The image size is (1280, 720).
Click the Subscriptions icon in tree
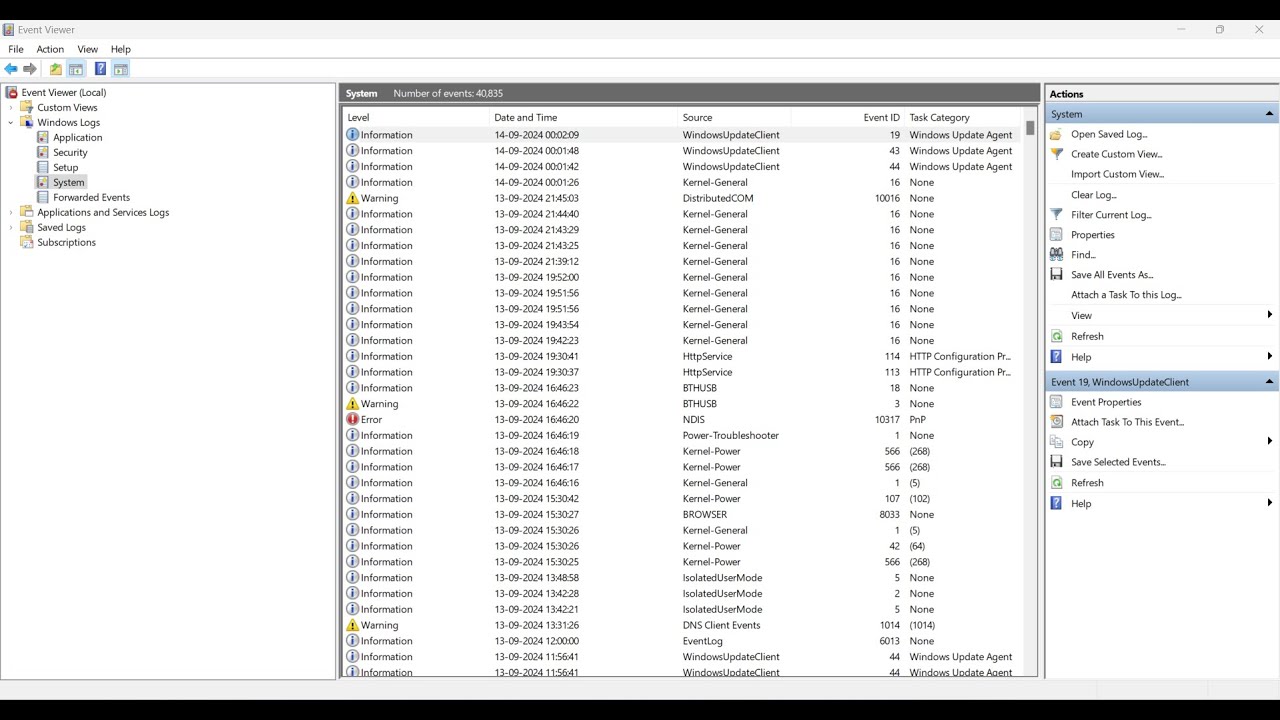click(27, 242)
